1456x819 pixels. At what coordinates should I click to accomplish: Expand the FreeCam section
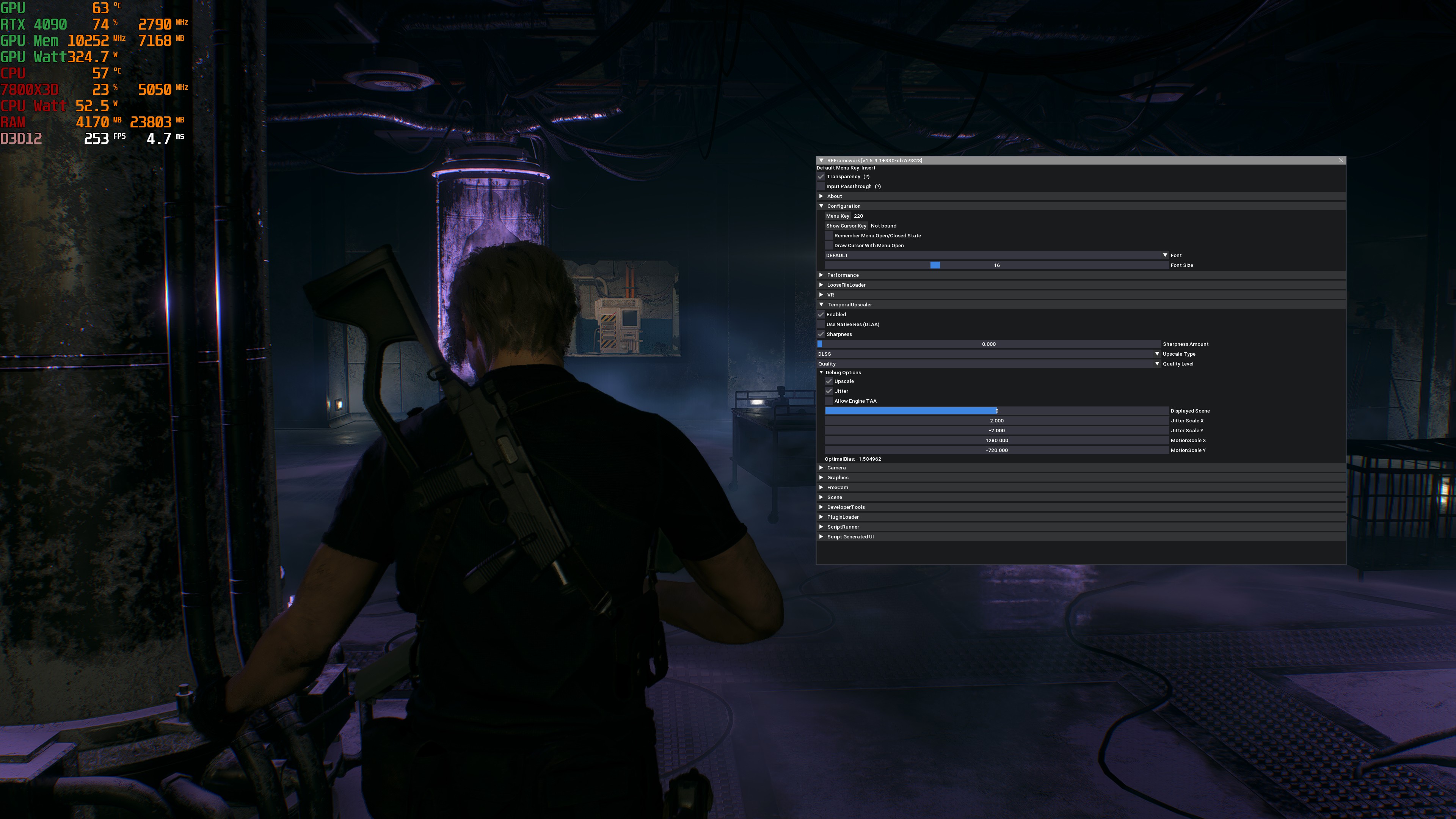click(x=1081, y=488)
